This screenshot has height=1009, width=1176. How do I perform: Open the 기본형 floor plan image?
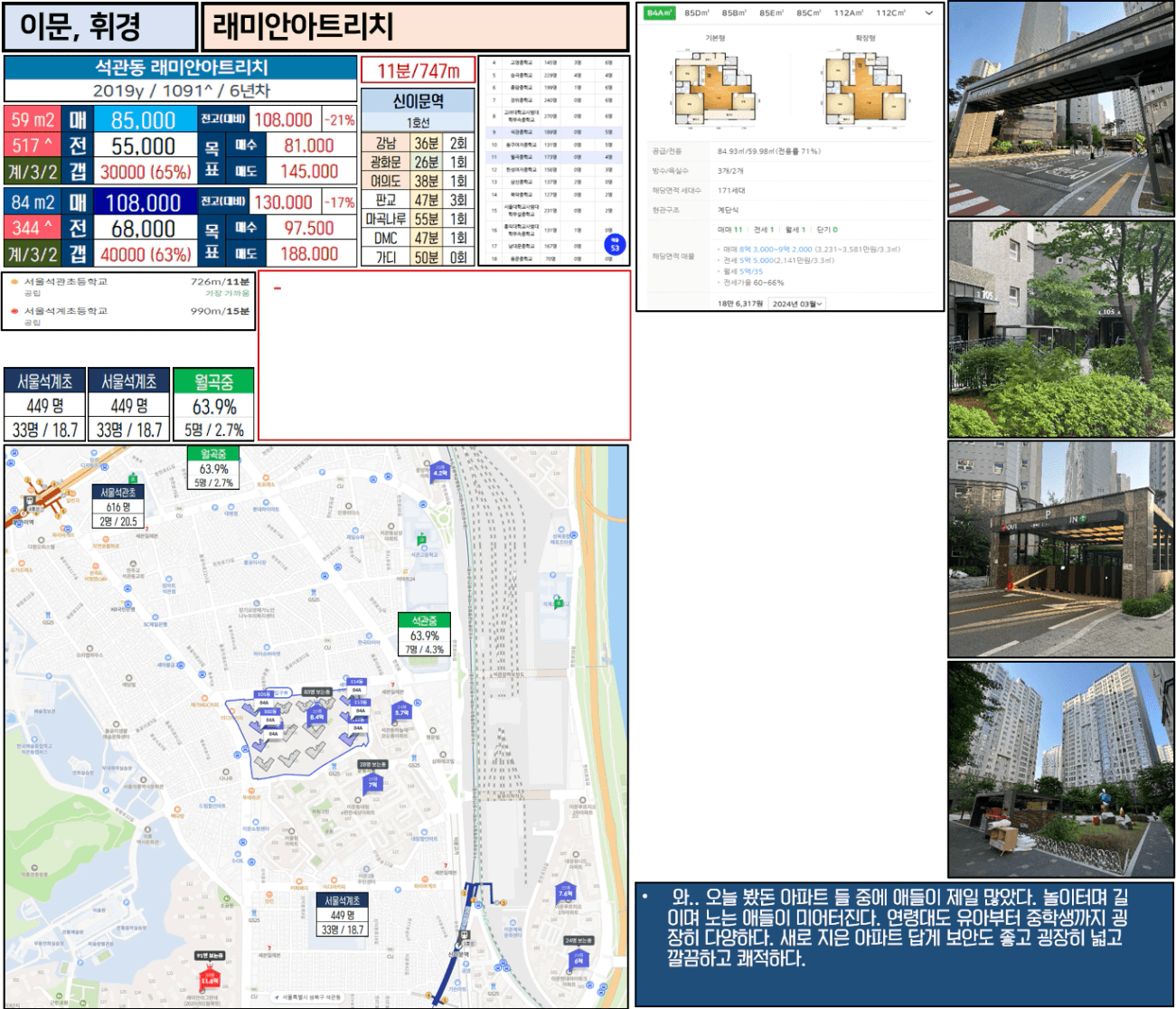pos(715,89)
